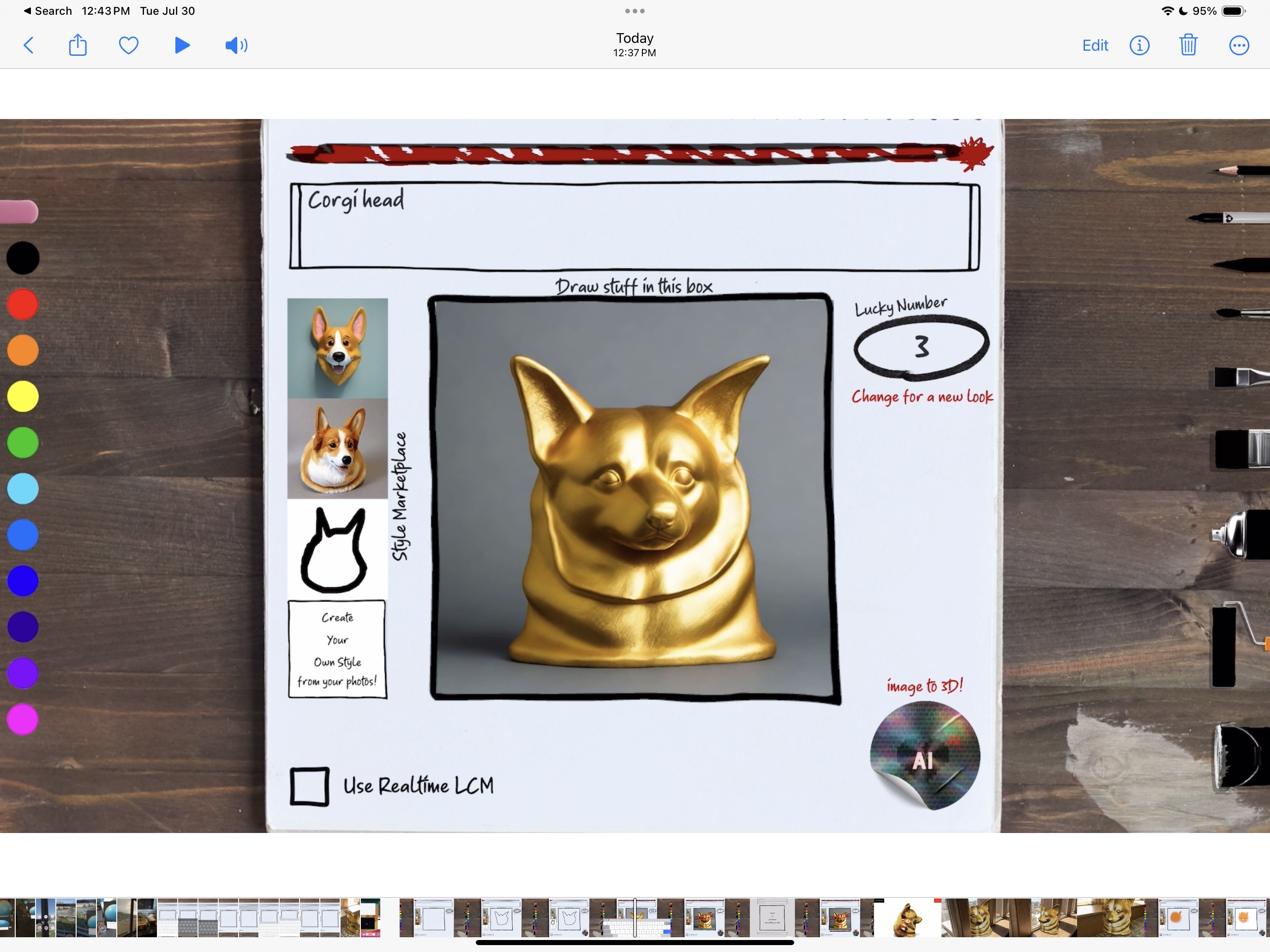The width and height of the screenshot is (1270, 952).
Task: Tap Edit in the top bar
Action: click(x=1095, y=45)
